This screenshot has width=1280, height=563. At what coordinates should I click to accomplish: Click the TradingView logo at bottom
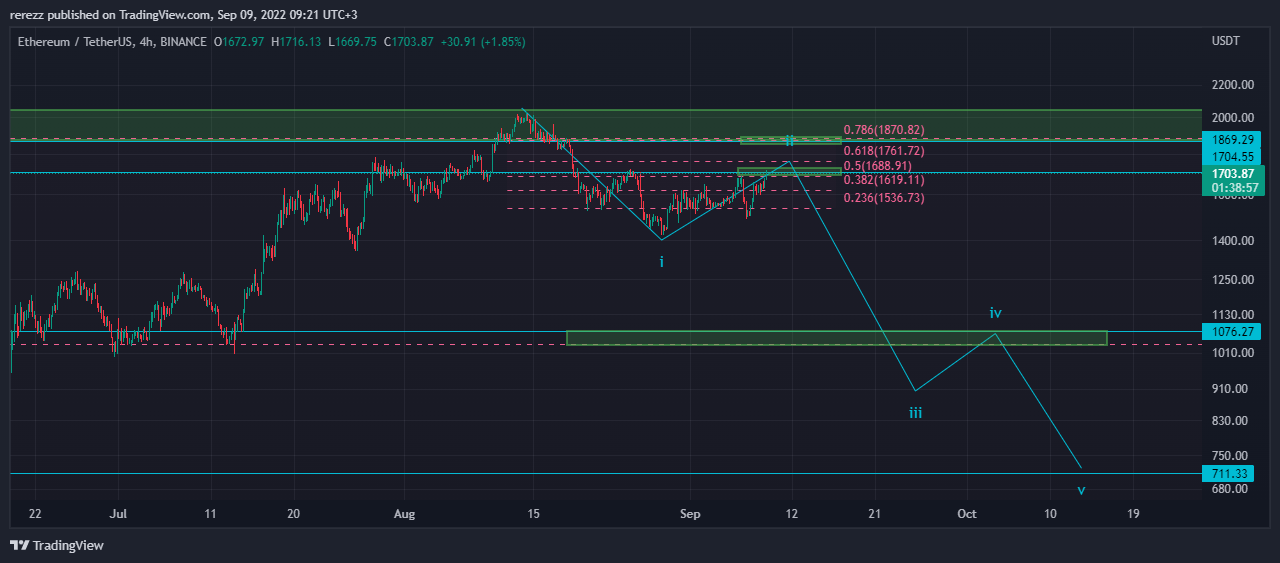coord(57,545)
